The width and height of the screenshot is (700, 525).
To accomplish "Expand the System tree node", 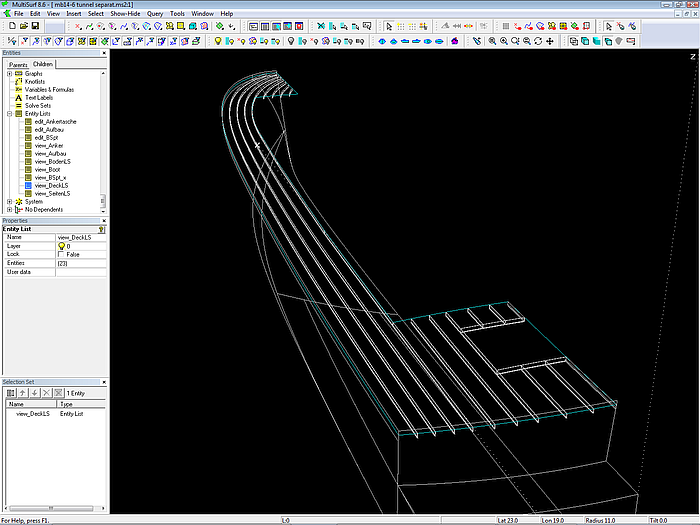I will [x=9, y=201].
